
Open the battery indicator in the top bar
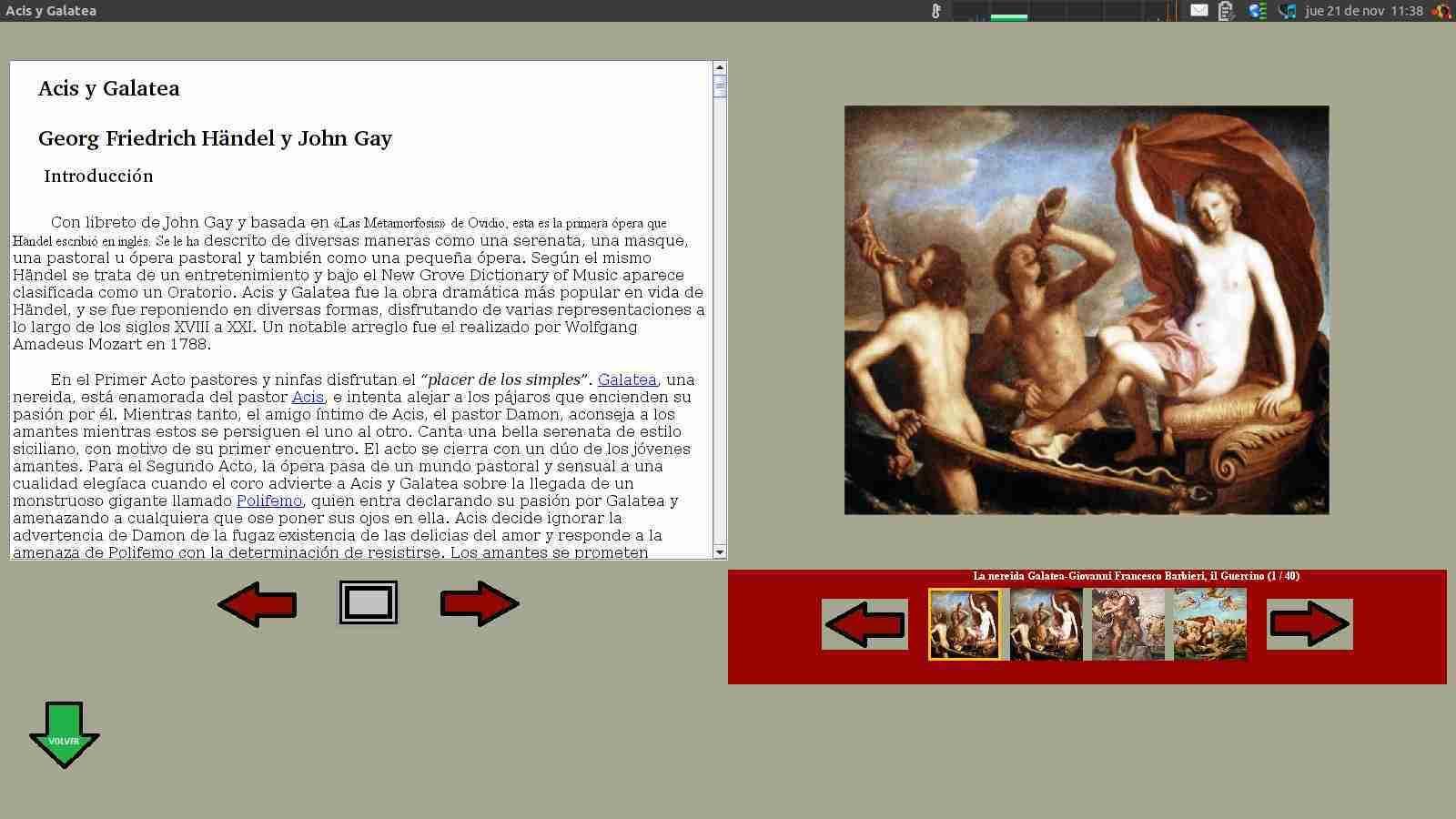pos(1227,11)
